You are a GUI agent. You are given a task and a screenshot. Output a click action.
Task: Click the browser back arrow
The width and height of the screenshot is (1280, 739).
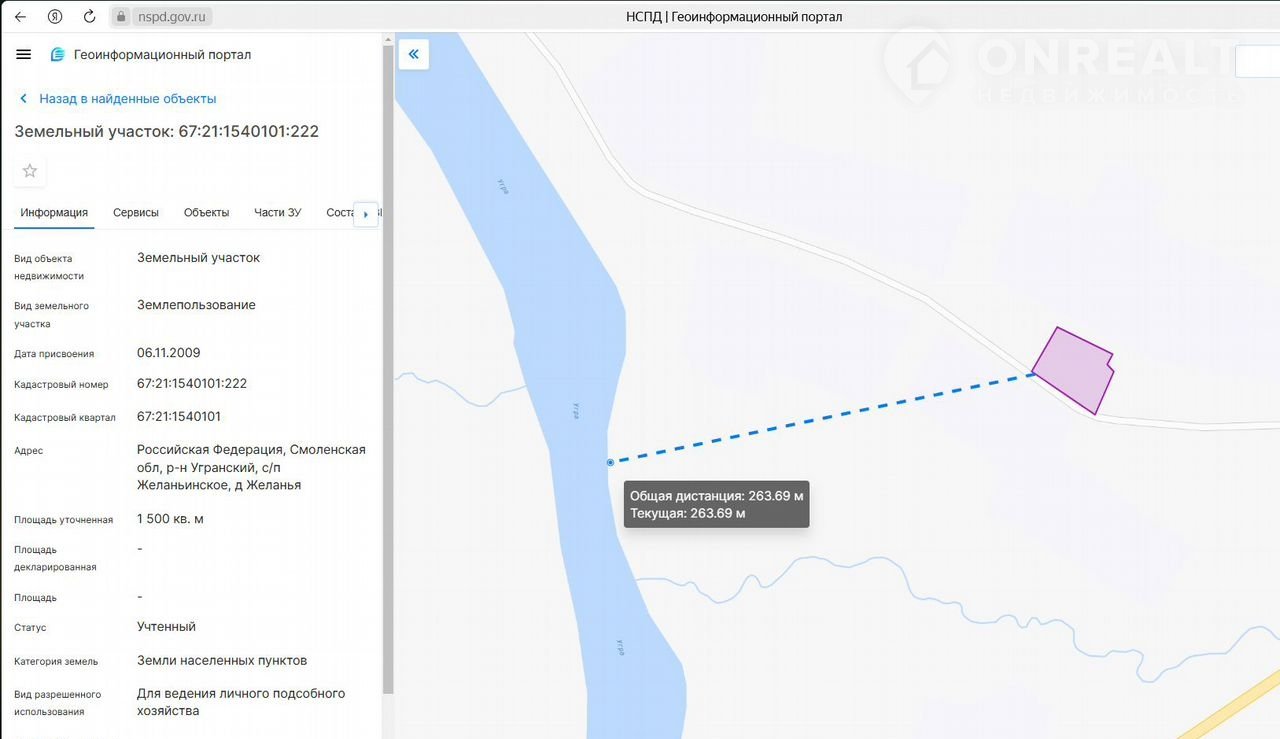[x=20, y=17]
